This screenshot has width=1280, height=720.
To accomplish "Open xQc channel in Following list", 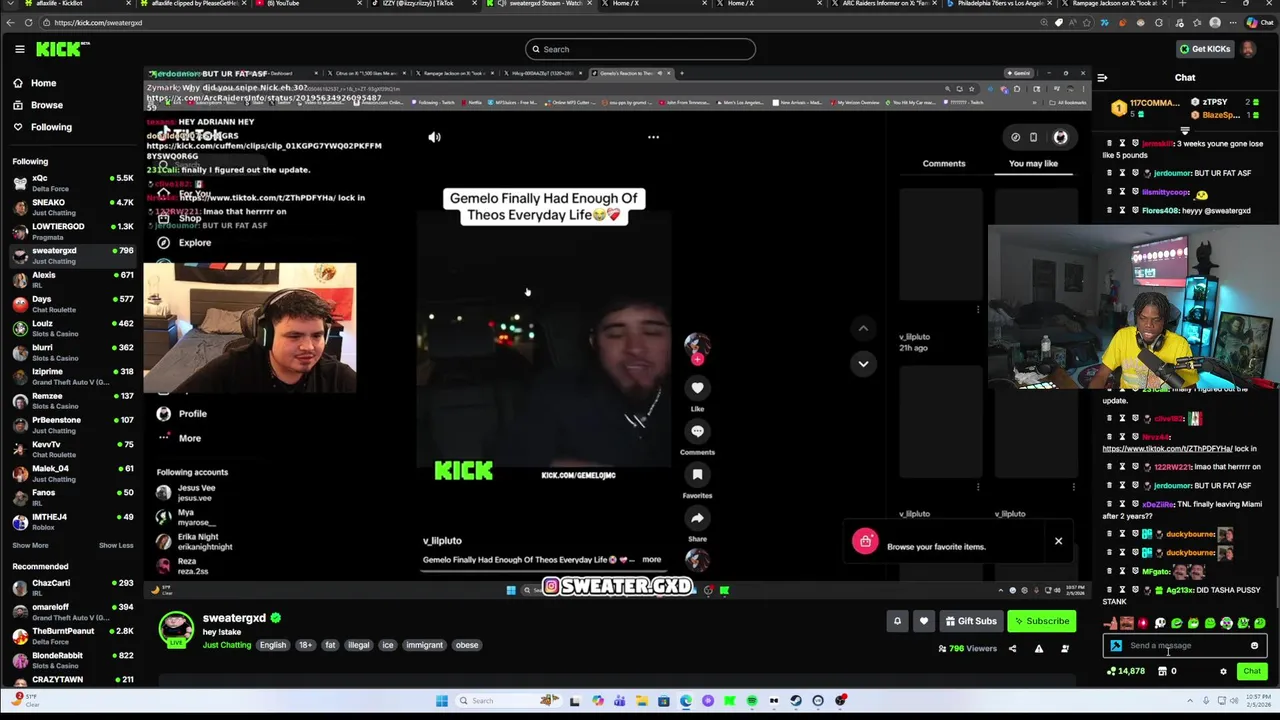I will pyautogui.click(x=73, y=182).
